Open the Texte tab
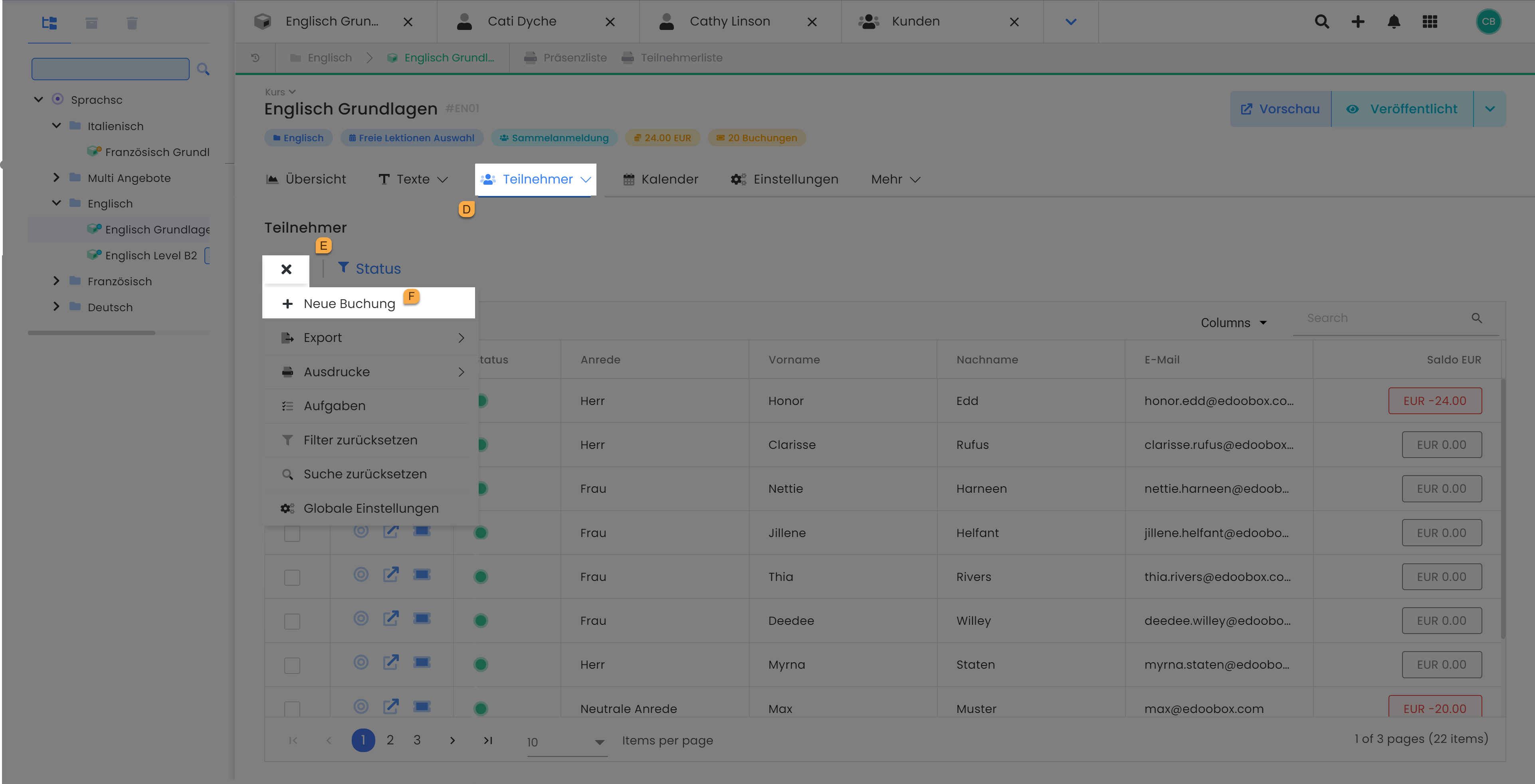Image resolution: width=1535 pixels, height=784 pixels. [x=413, y=179]
